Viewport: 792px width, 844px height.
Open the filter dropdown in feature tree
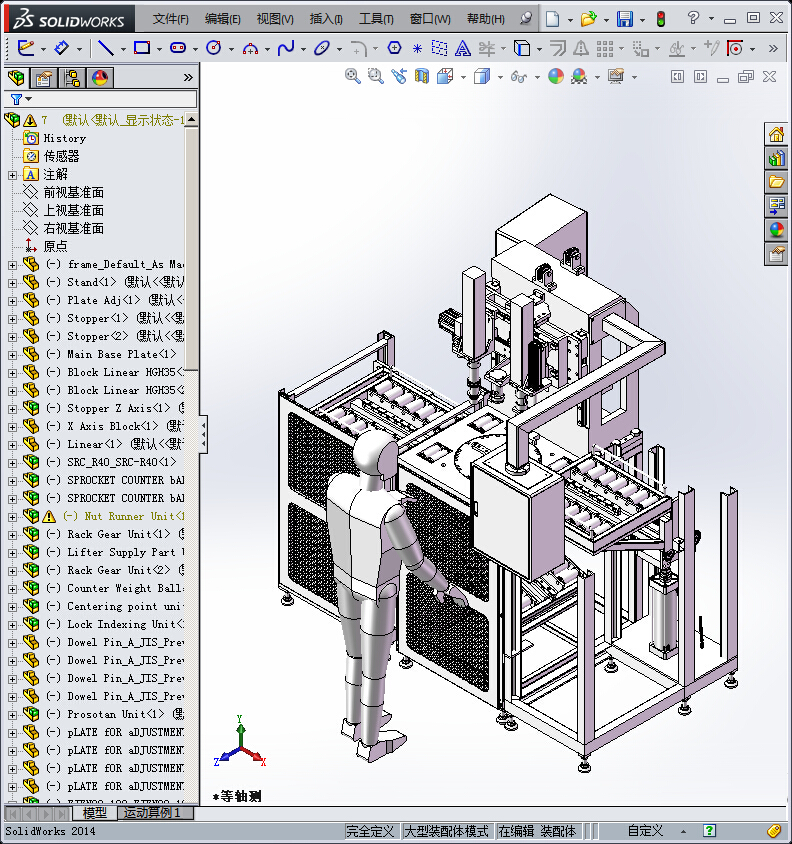pyautogui.click(x=29, y=99)
